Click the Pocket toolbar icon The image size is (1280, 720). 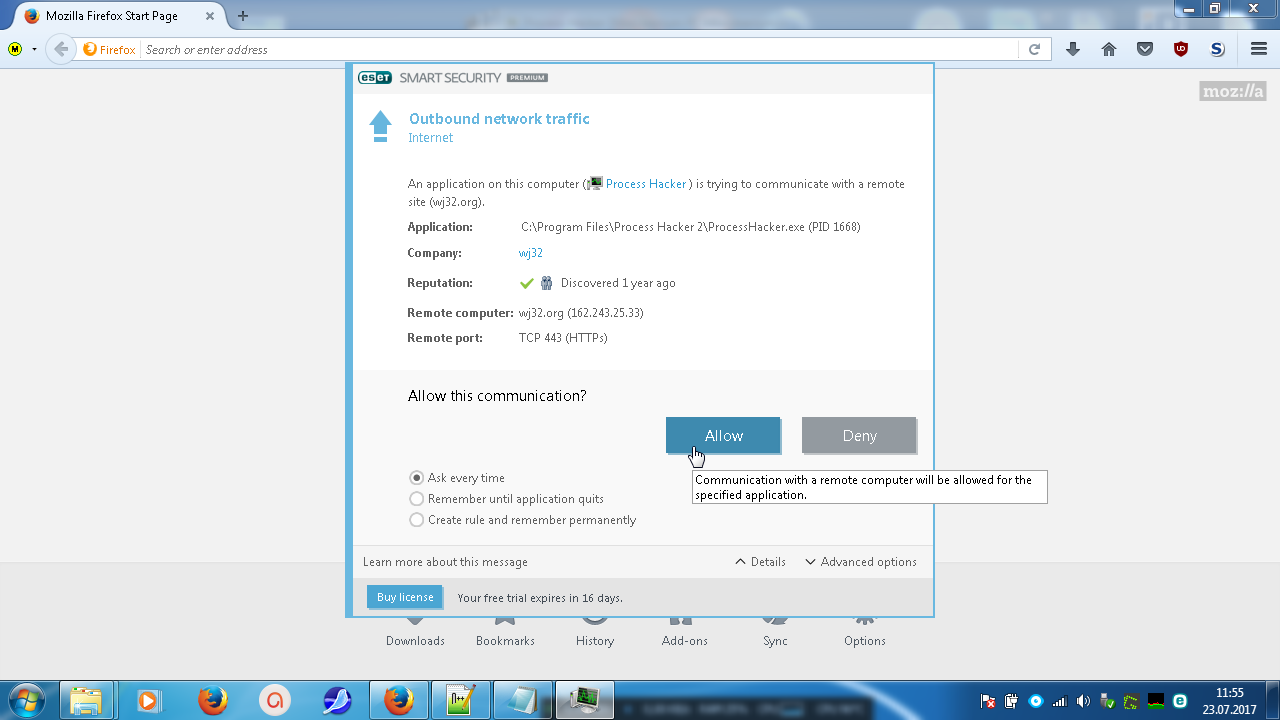tap(1145, 49)
